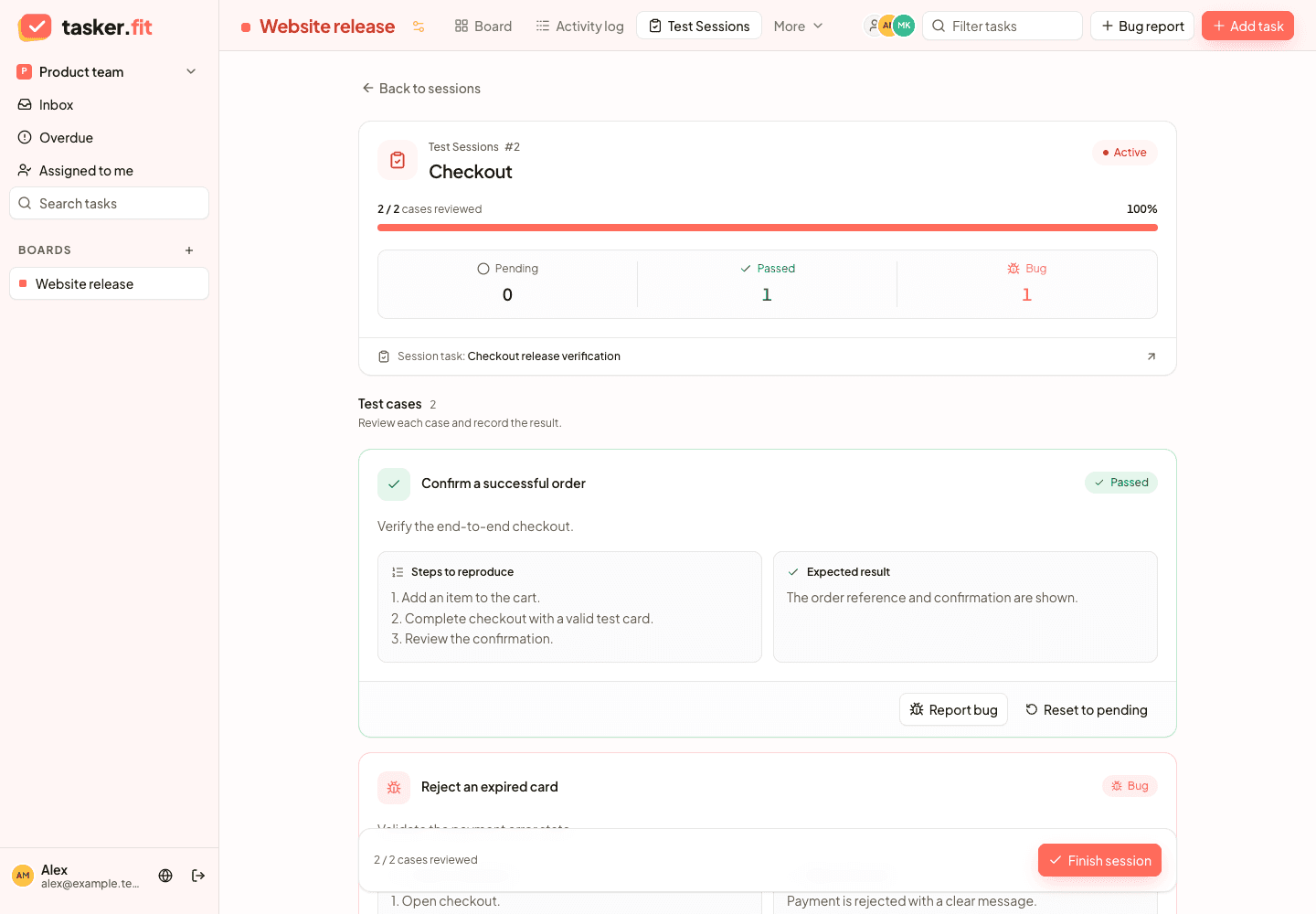Report bug on Confirm a successful order
The width and height of the screenshot is (1316, 914).
pyautogui.click(x=953, y=710)
